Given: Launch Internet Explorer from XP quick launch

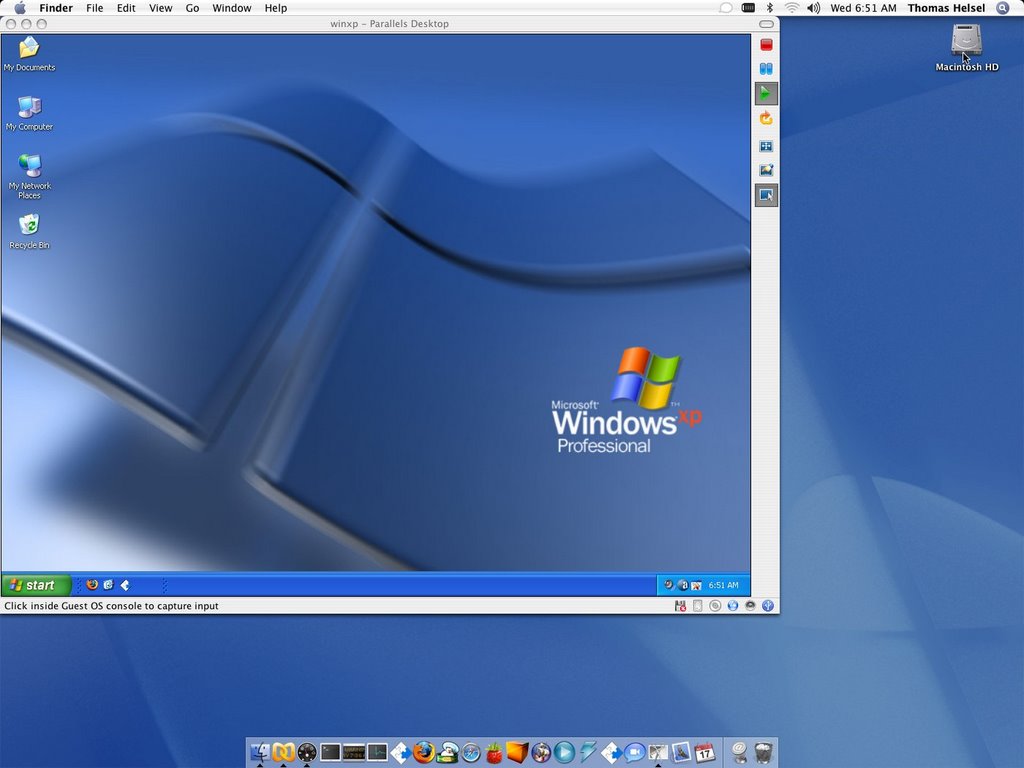Looking at the screenshot, I should coord(108,585).
